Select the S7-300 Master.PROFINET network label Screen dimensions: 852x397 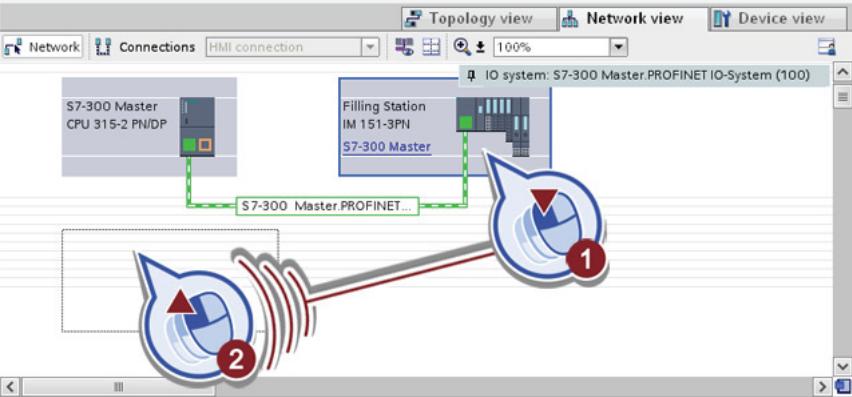pyautogui.click(x=327, y=206)
